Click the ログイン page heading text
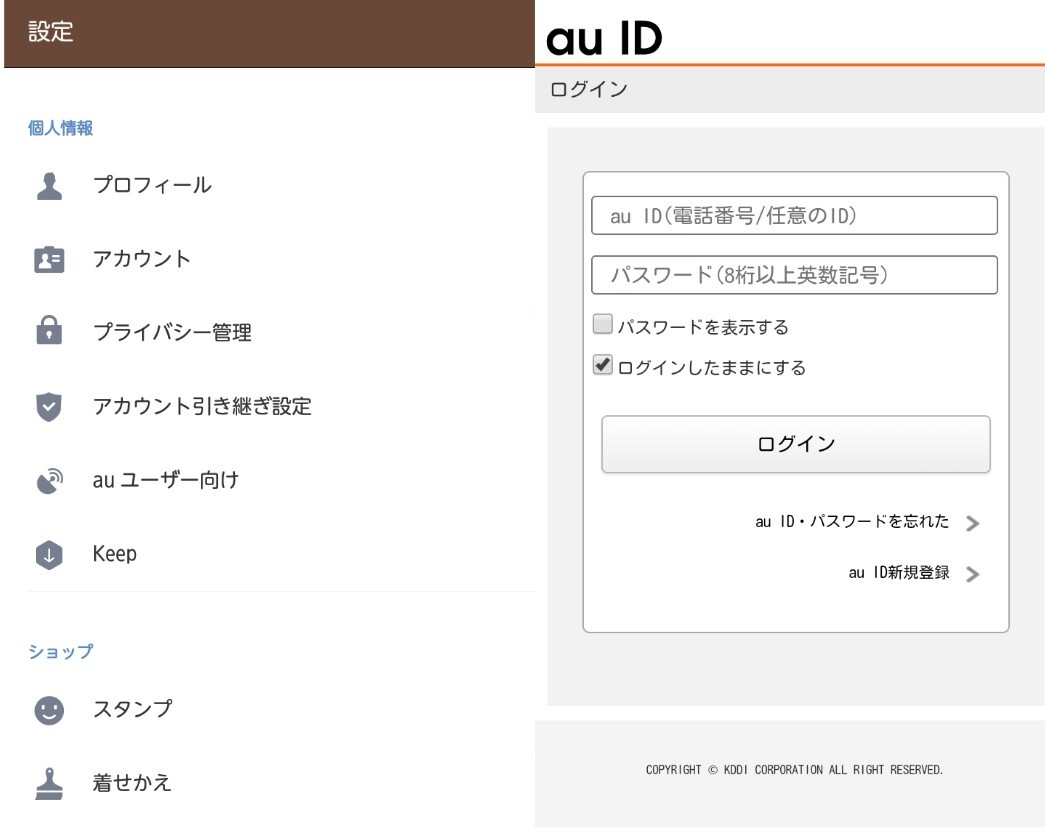The height and width of the screenshot is (834, 1045). [x=589, y=89]
